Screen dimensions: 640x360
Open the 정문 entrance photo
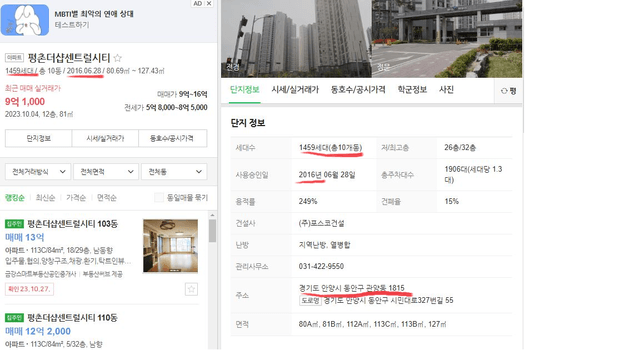(447, 38)
